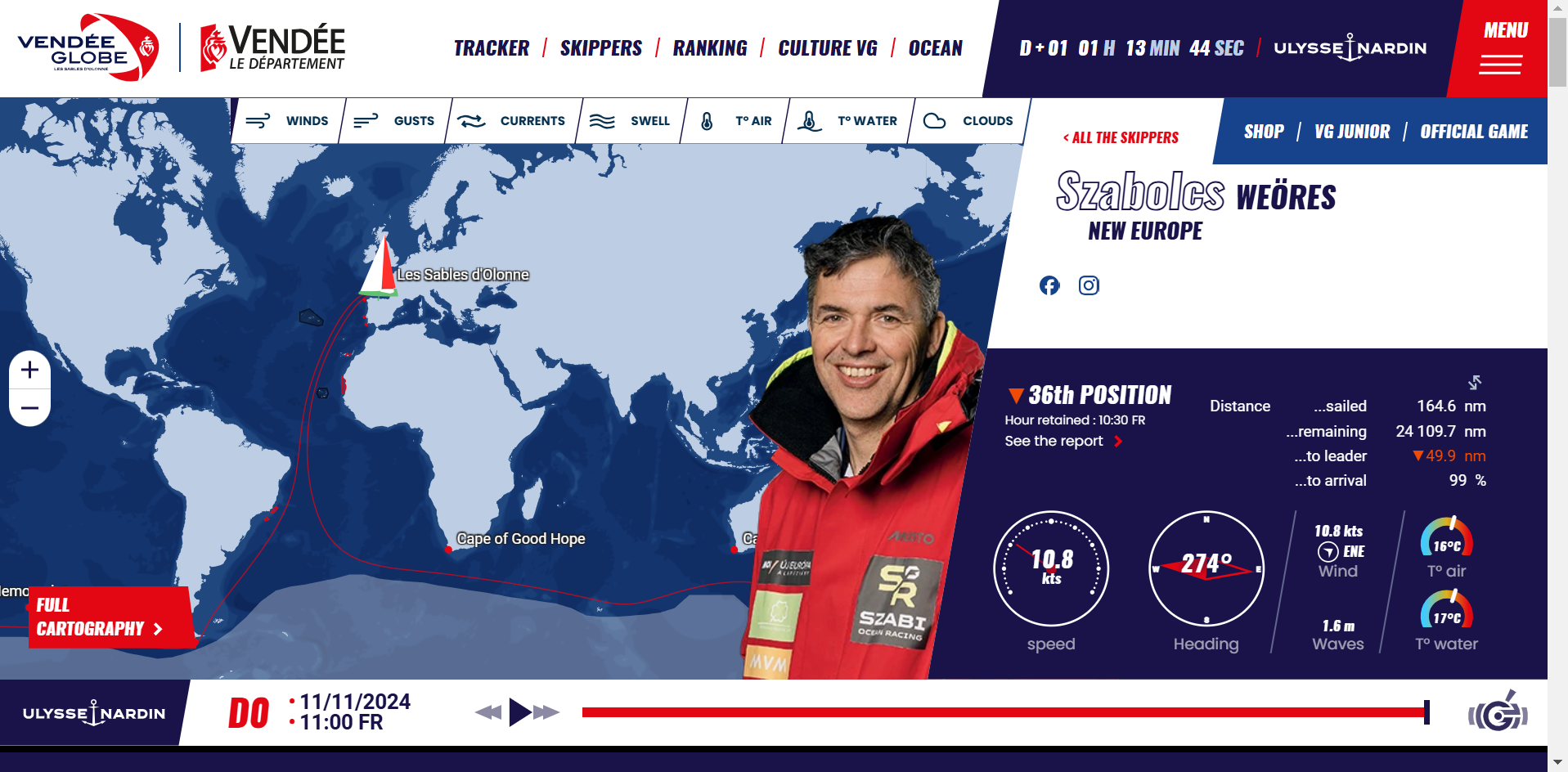
Task: Open the red MENU hamburger
Action: [1501, 48]
